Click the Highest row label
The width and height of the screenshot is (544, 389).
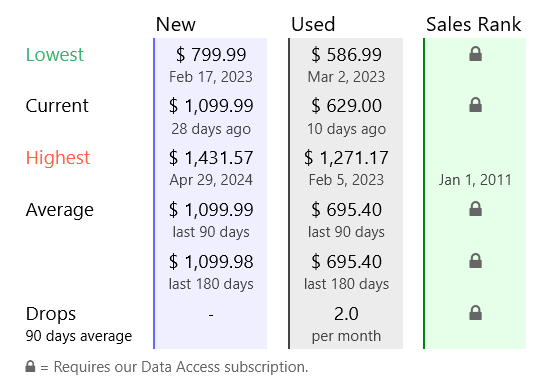[x=58, y=158]
